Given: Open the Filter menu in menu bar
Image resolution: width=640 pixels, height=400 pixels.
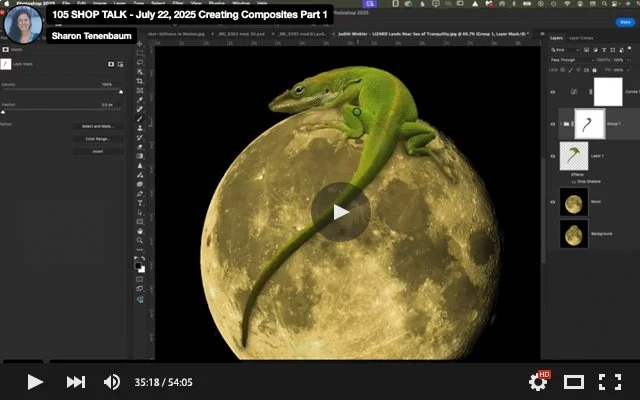Looking at the screenshot, I should [178, 3].
